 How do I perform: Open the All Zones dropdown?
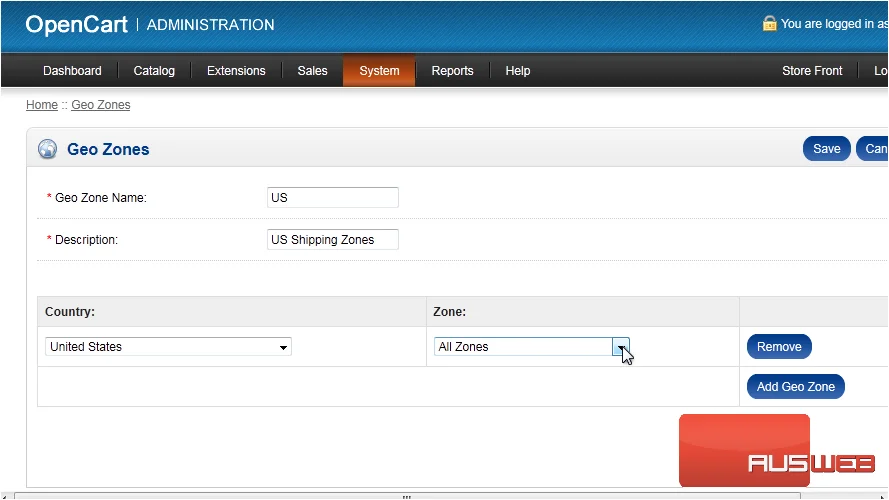pos(532,346)
